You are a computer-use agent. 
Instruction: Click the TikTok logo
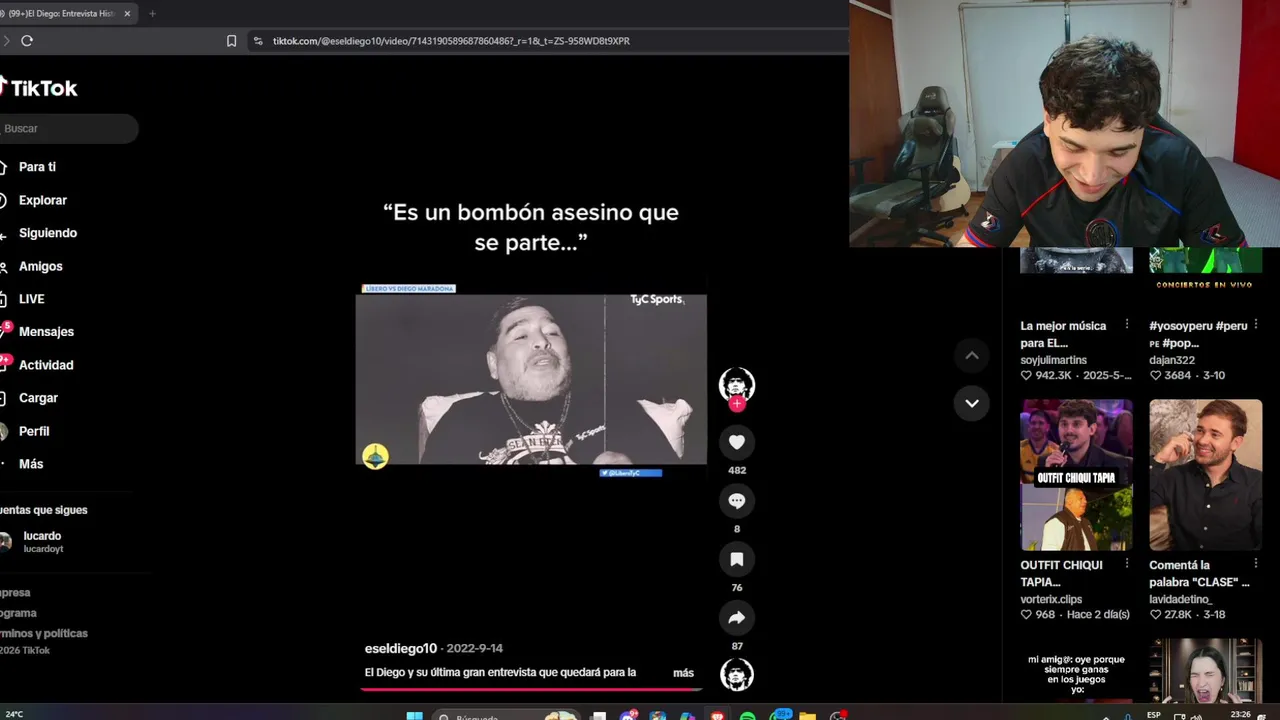[38, 88]
